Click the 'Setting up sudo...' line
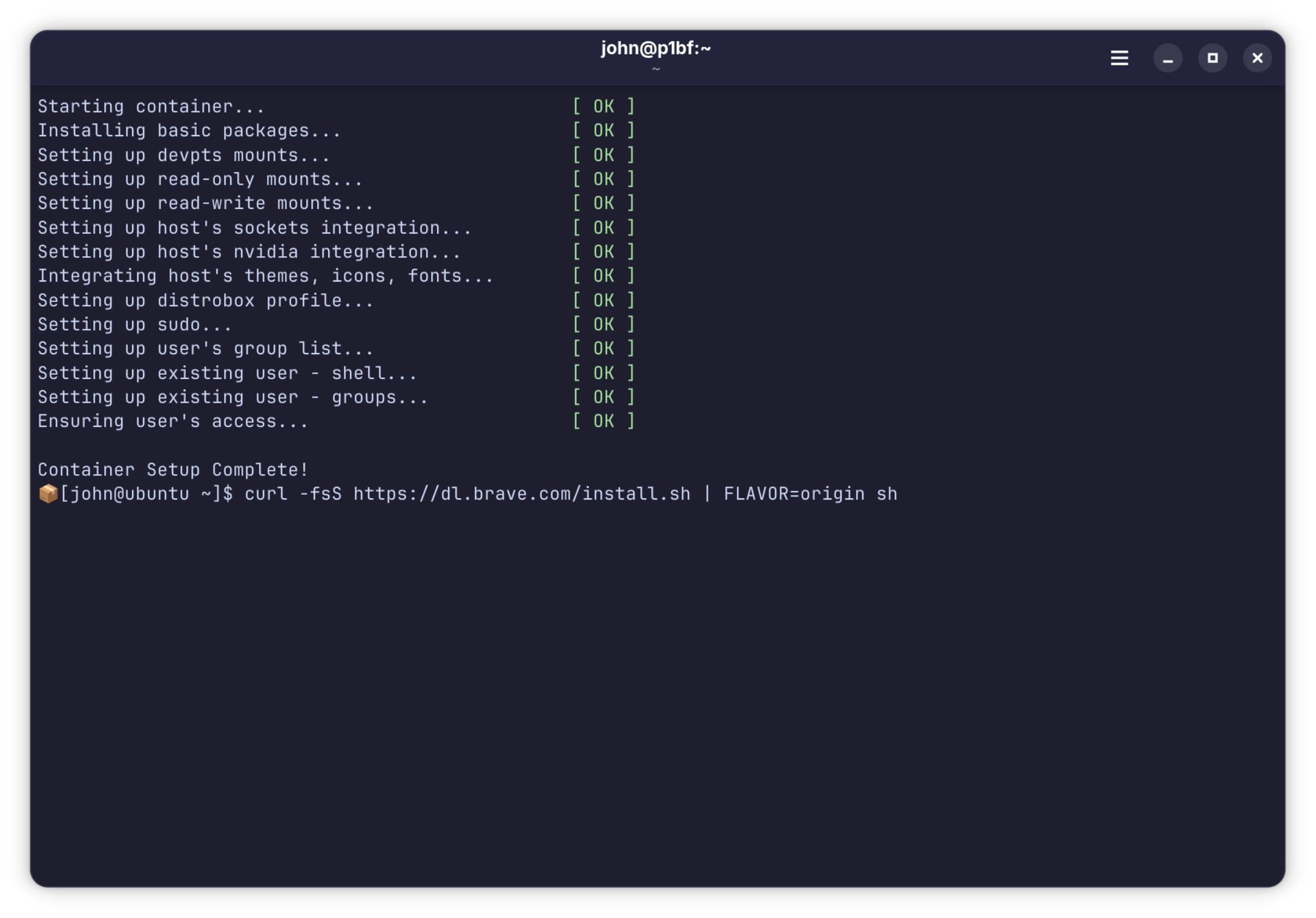 tap(135, 325)
